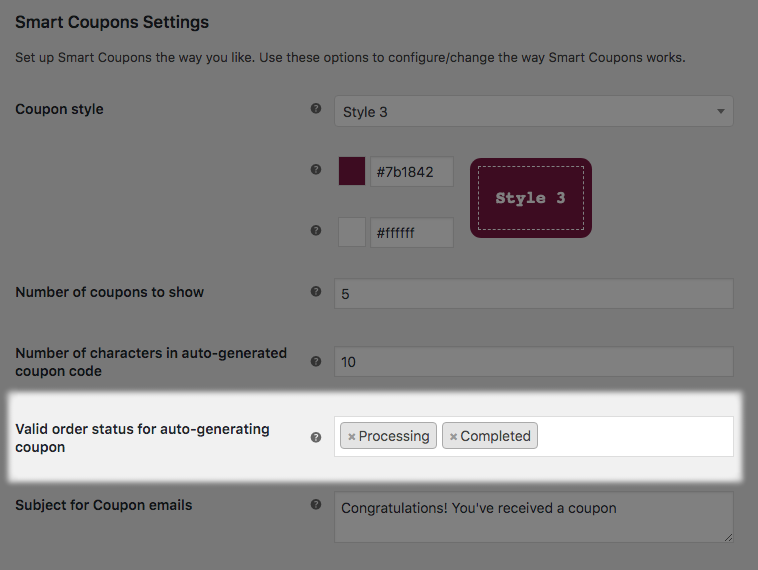
Task: Click the Subject for Coupon emails textarea
Action: 533,517
